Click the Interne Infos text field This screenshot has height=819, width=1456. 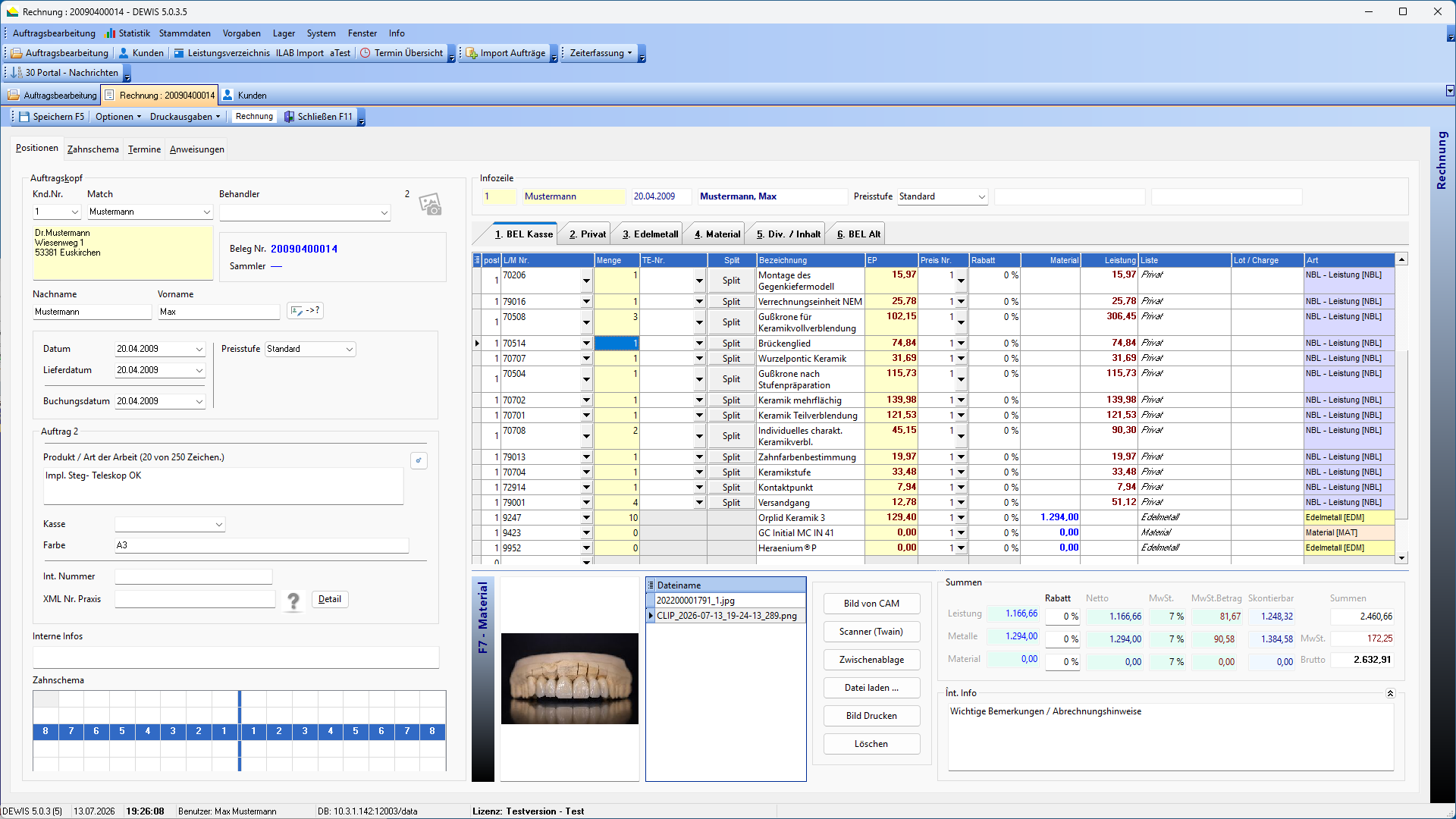click(x=236, y=657)
